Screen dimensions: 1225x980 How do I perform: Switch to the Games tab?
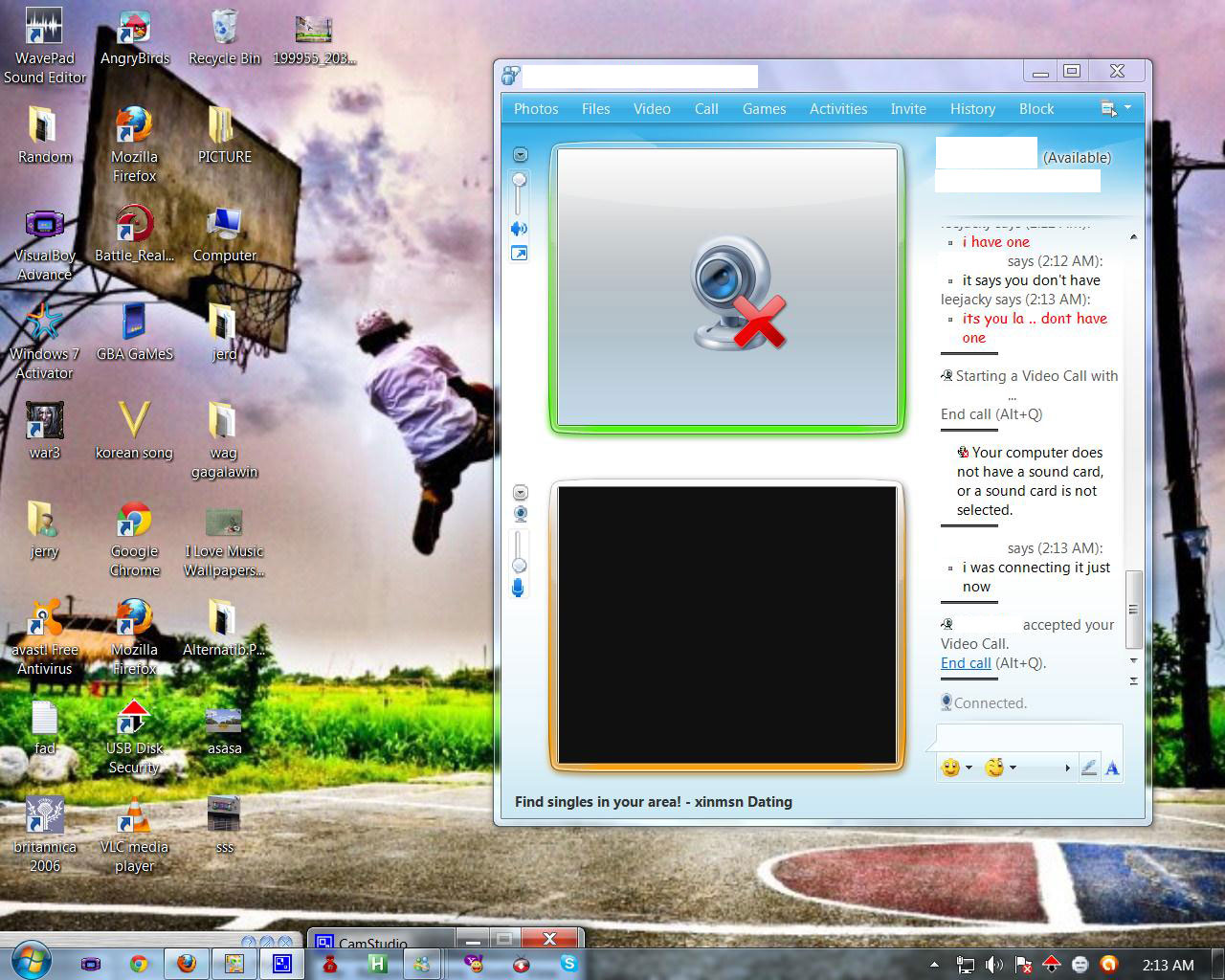(763, 108)
